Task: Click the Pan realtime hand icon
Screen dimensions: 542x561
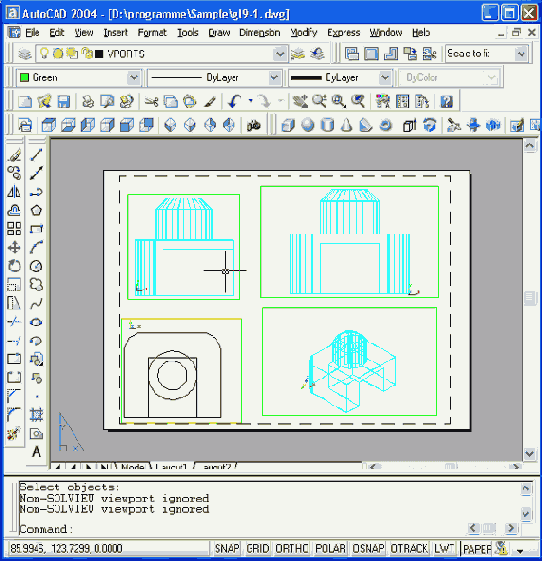Action: (300, 102)
